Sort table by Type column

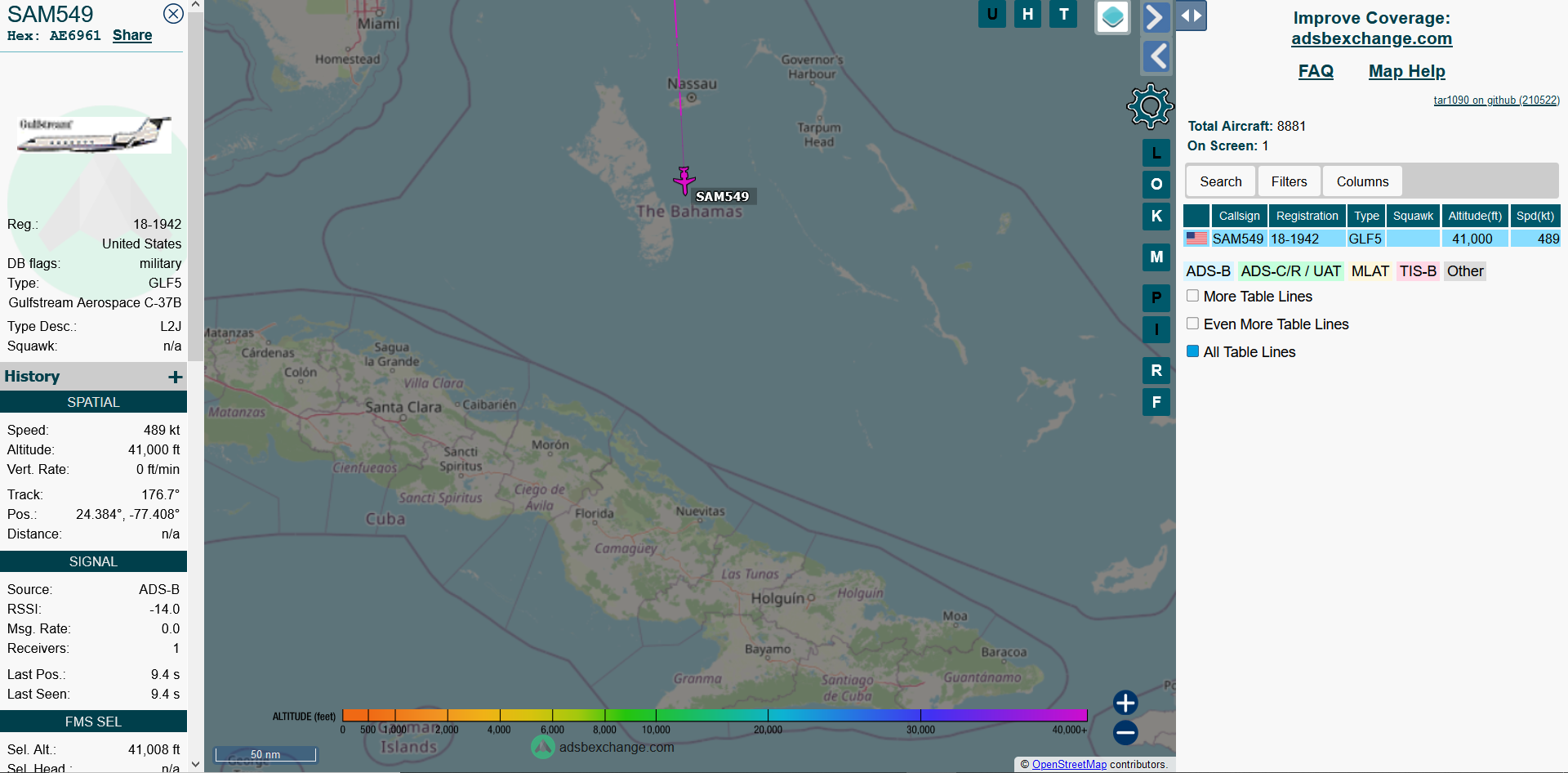point(1366,216)
